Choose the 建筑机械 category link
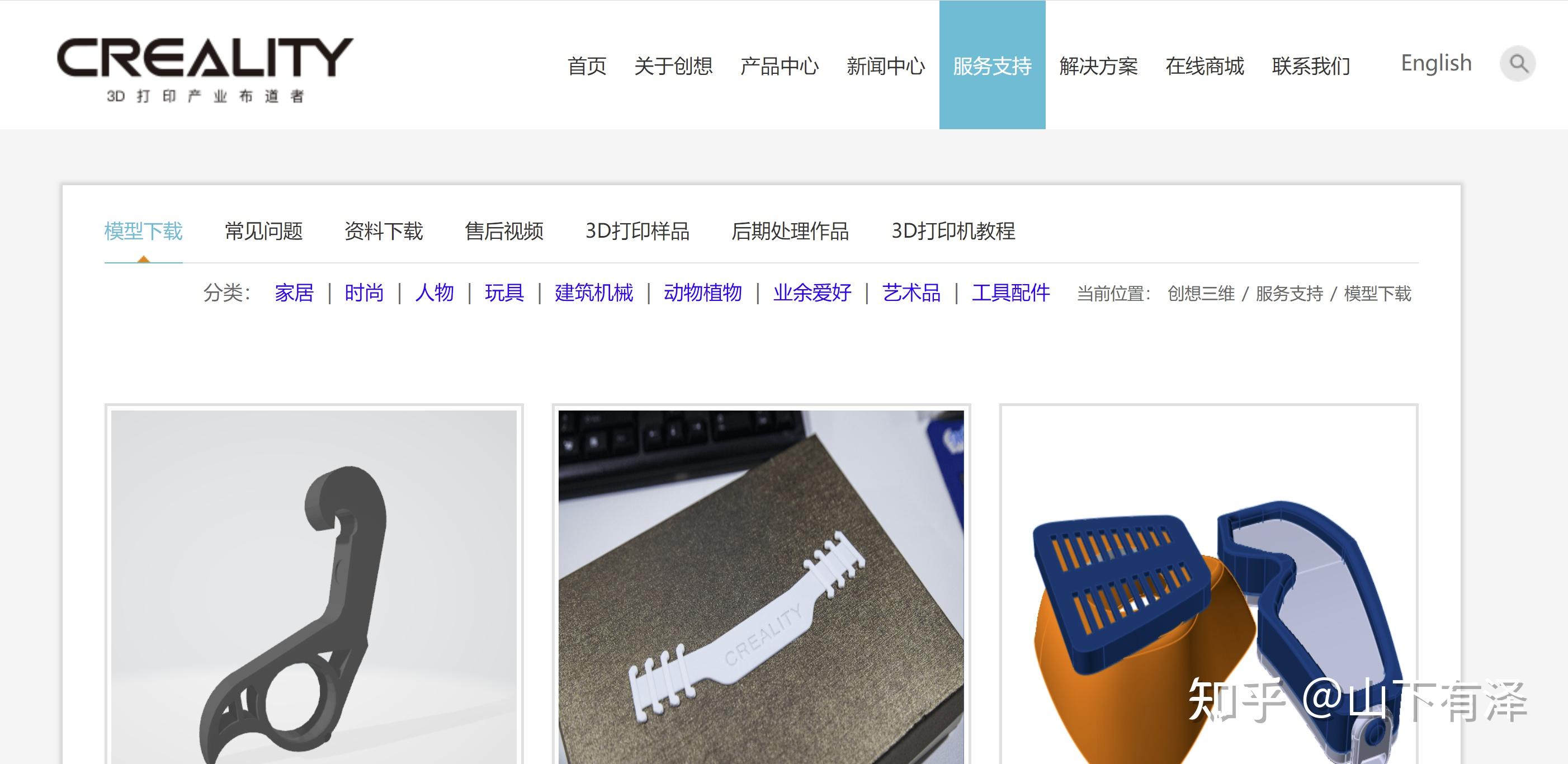 (x=593, y=293)
